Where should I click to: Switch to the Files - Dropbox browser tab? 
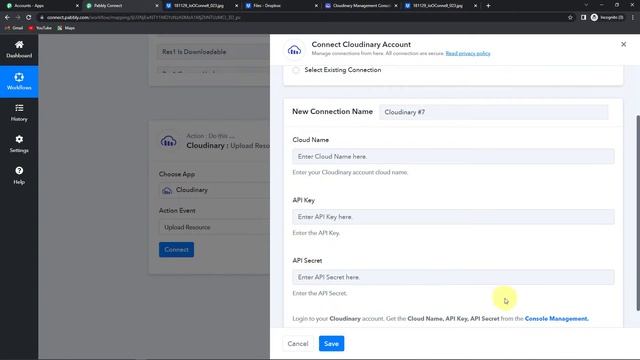coord(280,6)
